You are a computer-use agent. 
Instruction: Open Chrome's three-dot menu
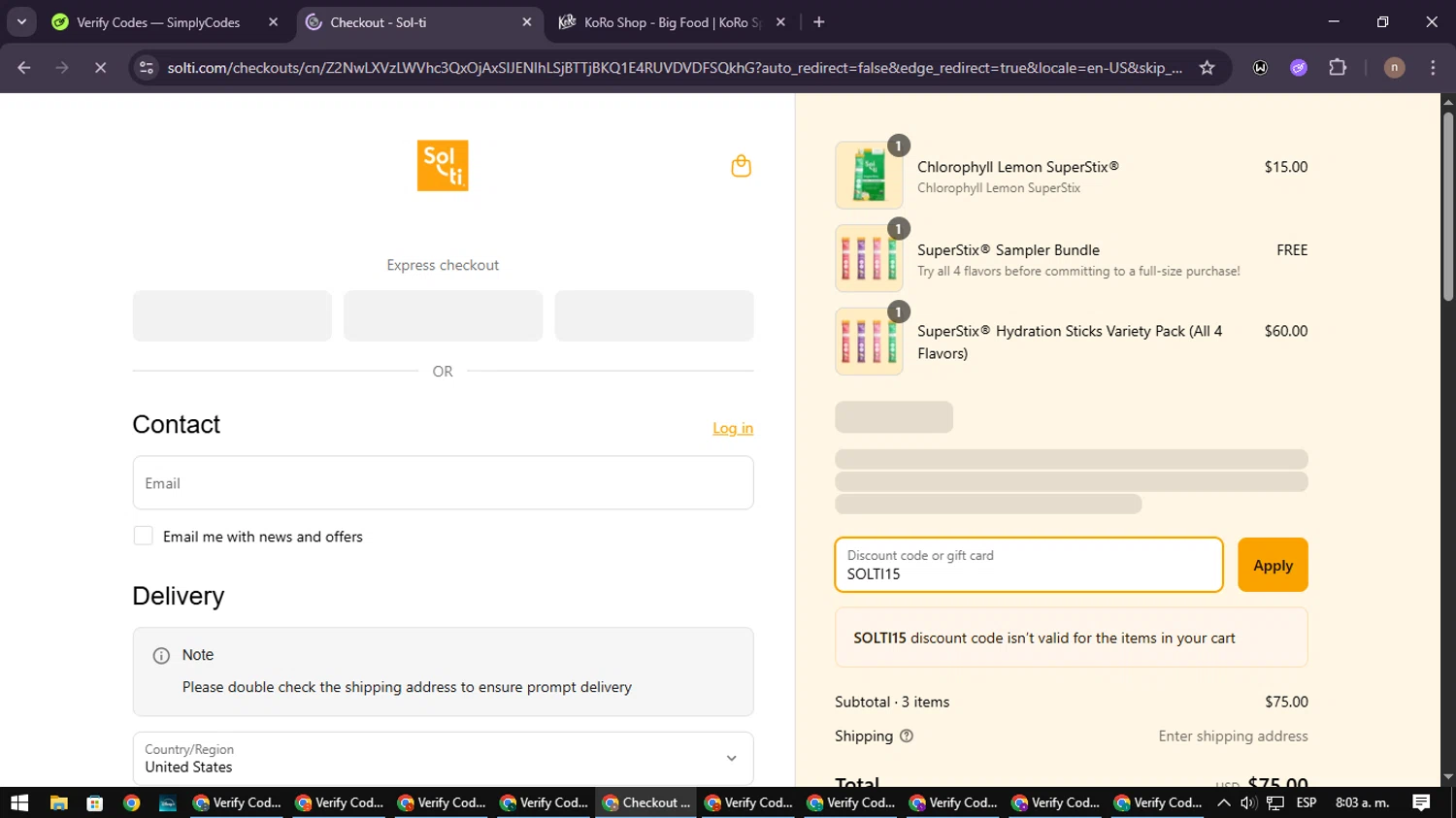(1433, 67)
